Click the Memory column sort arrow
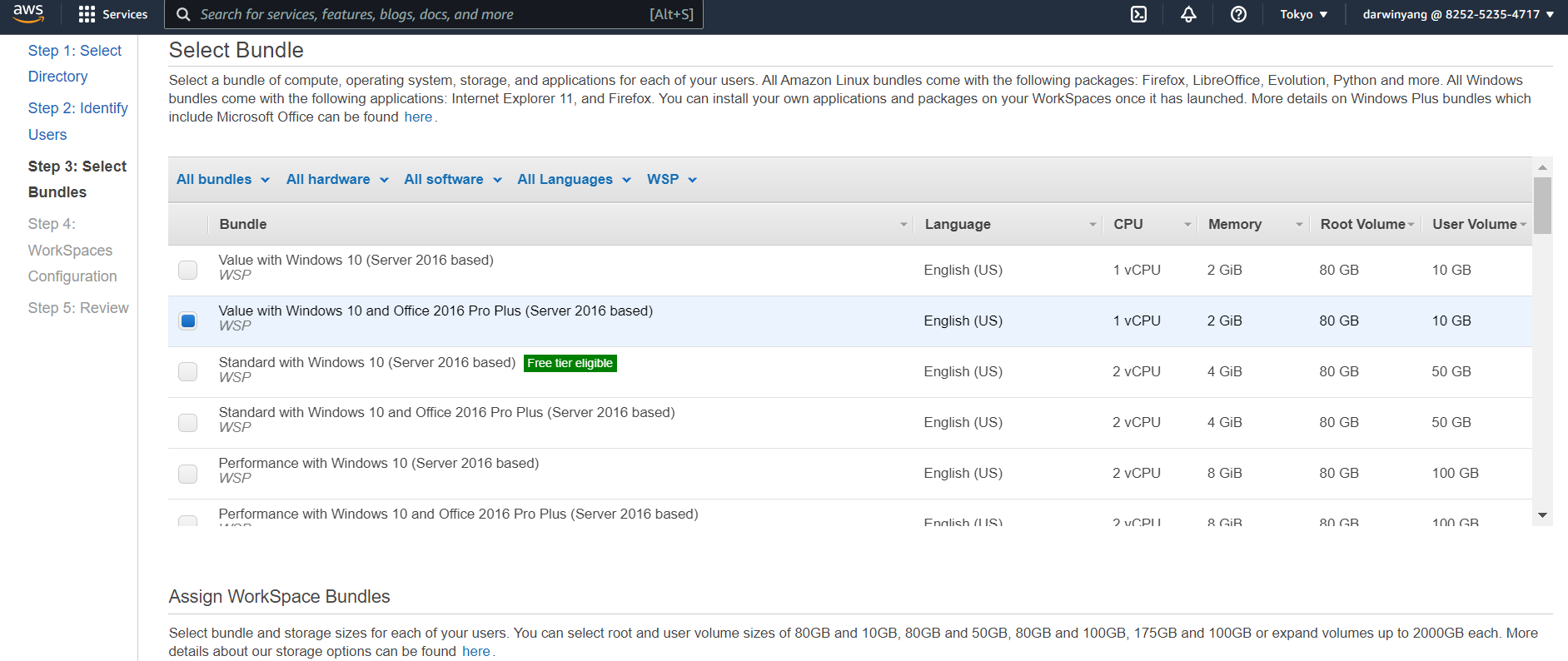 [x=1298, y=225]
